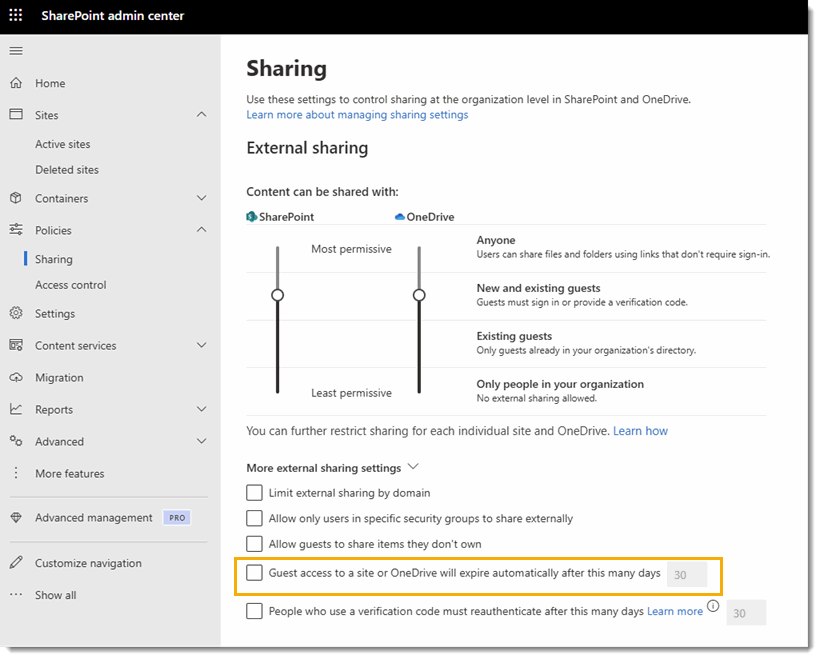The height and width of the screenshot is (659, 820).
Task: Click New and existing guests label
Action: [x=538, y=288]
